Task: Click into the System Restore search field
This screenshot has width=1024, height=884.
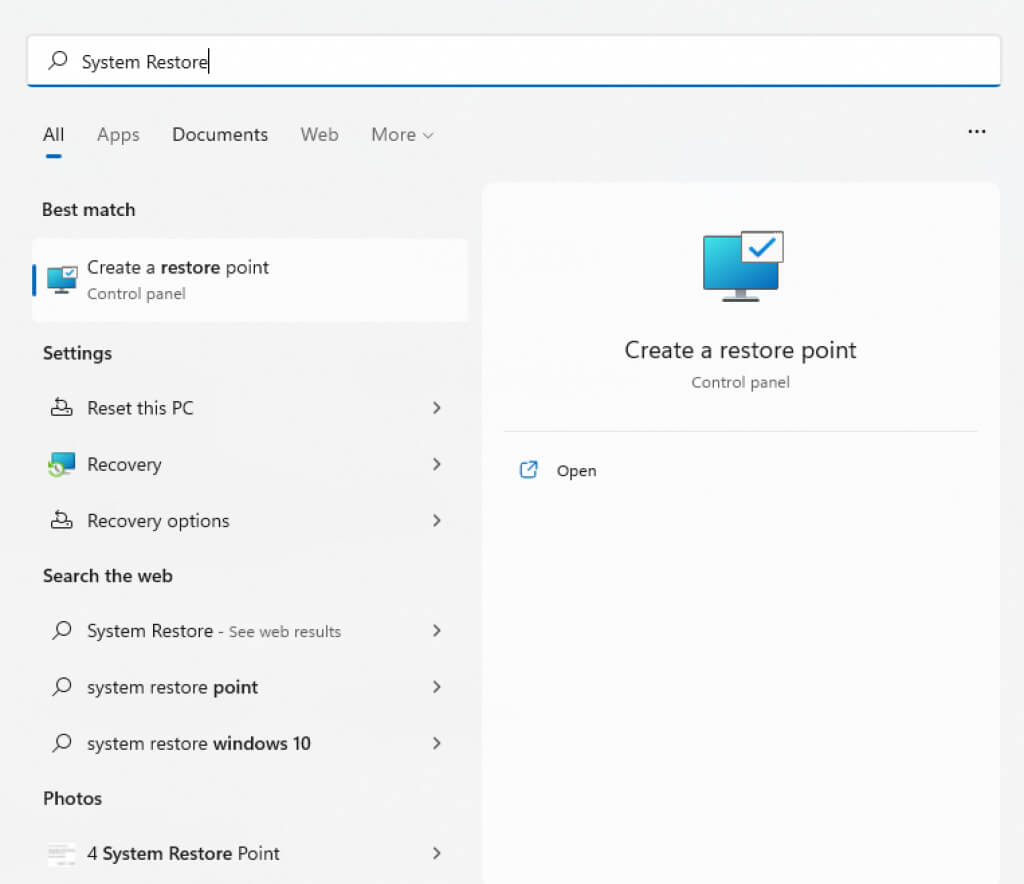Action: pyautogui.click(x=500, y=62)
